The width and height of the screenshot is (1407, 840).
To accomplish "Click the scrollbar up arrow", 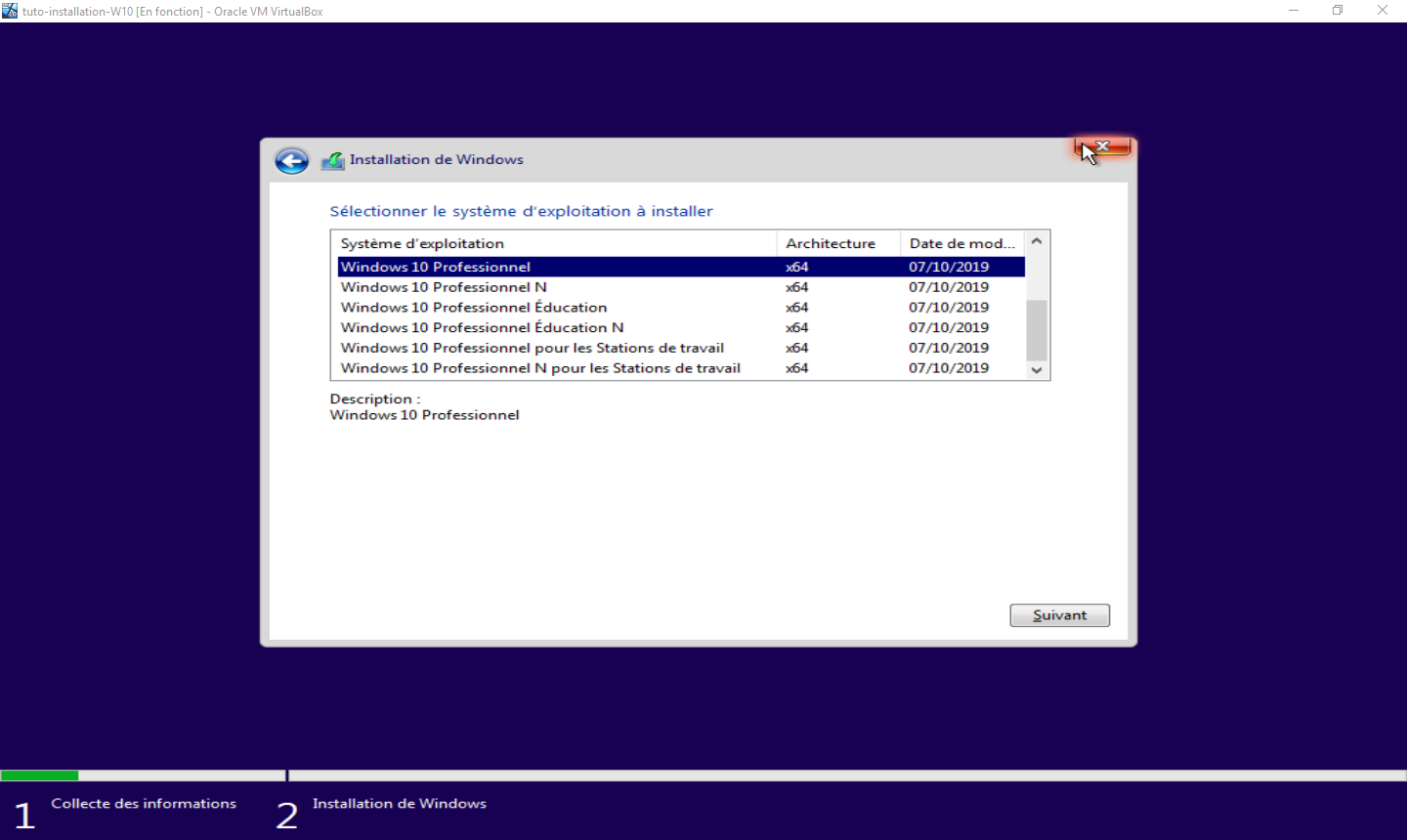I will [x=1036, y=240].
